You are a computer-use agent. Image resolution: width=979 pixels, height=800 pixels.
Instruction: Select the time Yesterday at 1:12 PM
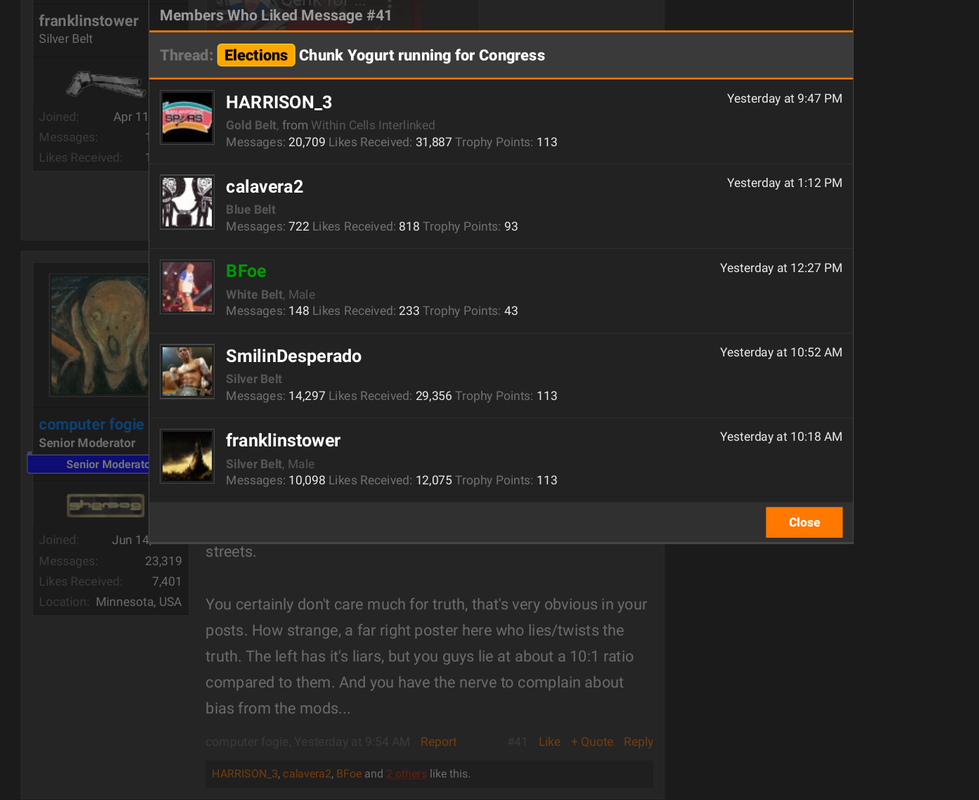[784, 183]
